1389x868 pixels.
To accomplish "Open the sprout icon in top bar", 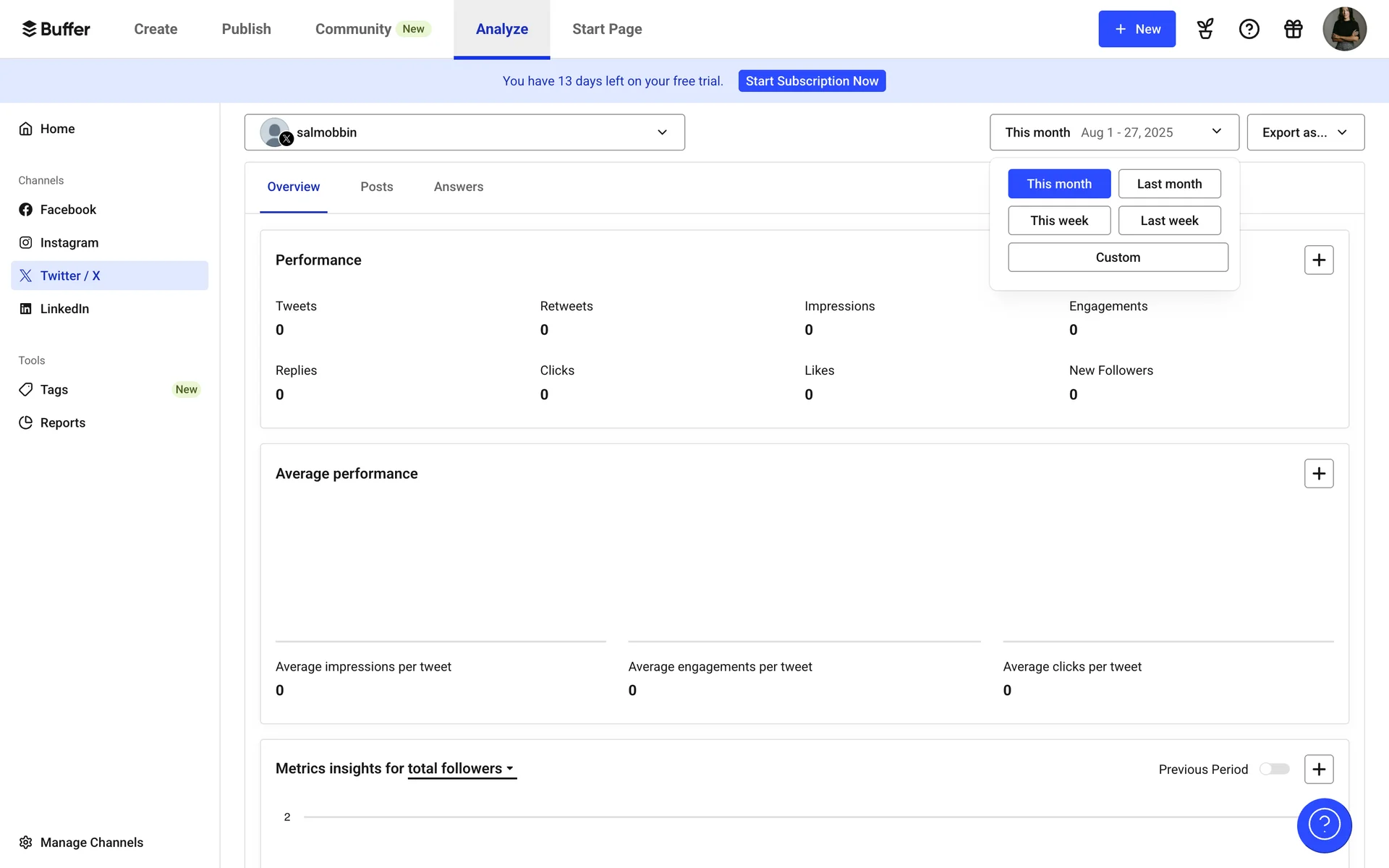I will [x=1205, y=29].
